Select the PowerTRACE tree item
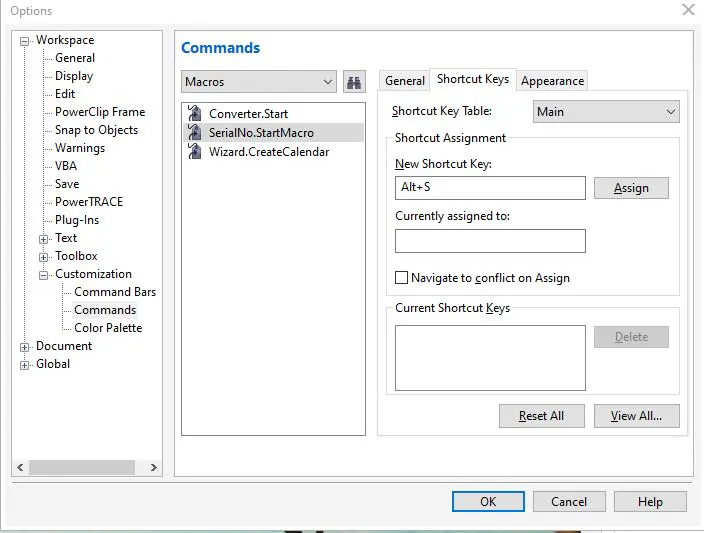Screen dimensions: 704x533 tap(88, 202)
